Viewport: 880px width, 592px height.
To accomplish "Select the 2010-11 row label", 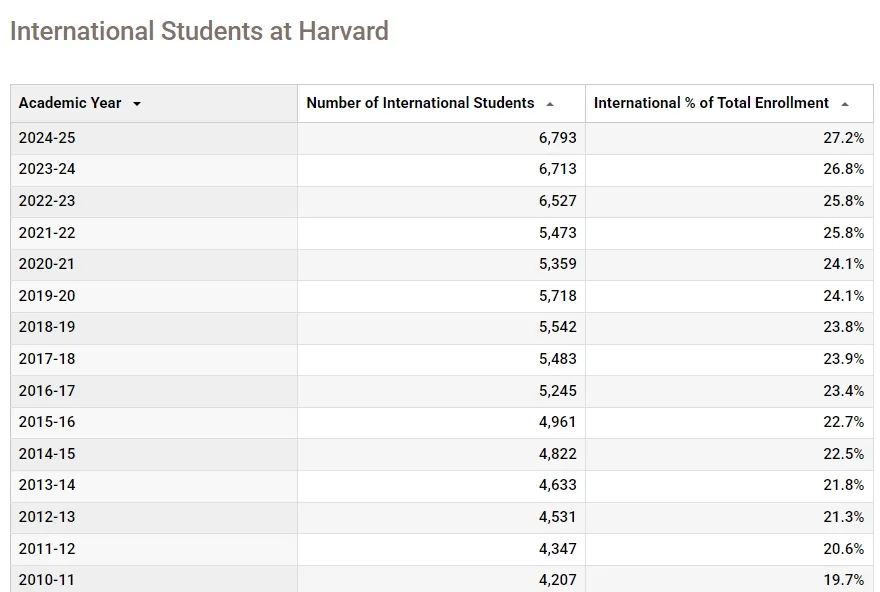I will (47, 580).
